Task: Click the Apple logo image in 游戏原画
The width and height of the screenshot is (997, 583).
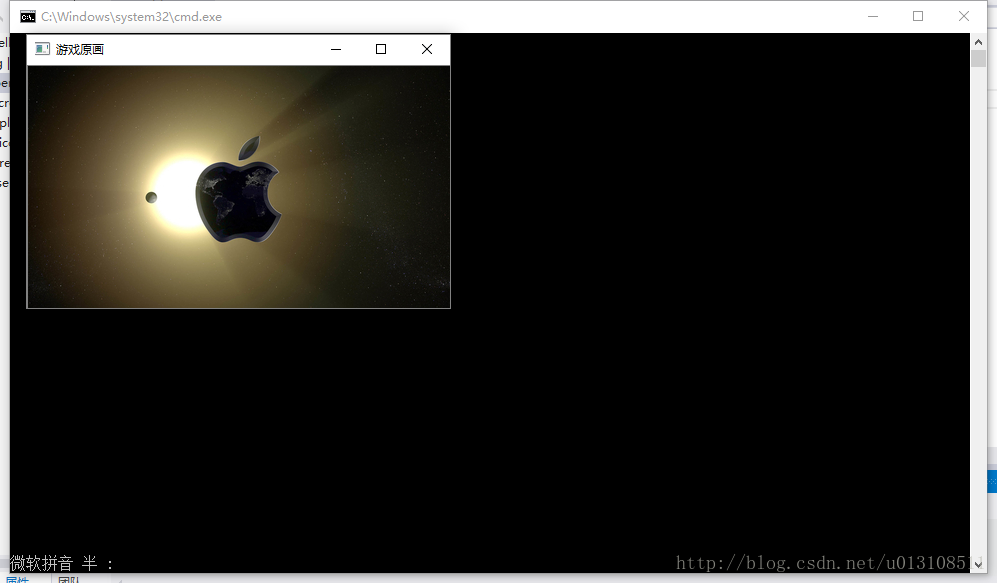Action: pyautogui.click(x=238, y=189)
